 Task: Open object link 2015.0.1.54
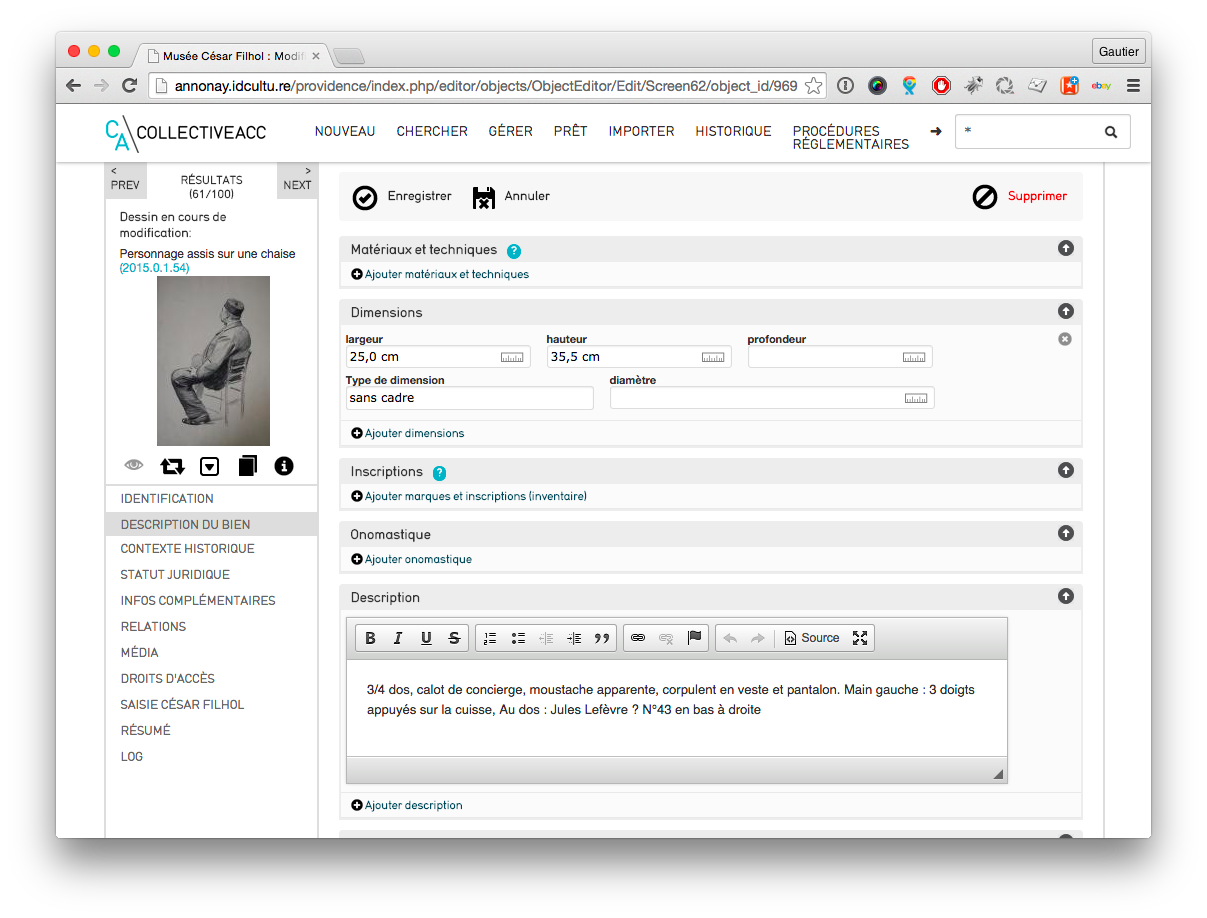tap(155, 268)
